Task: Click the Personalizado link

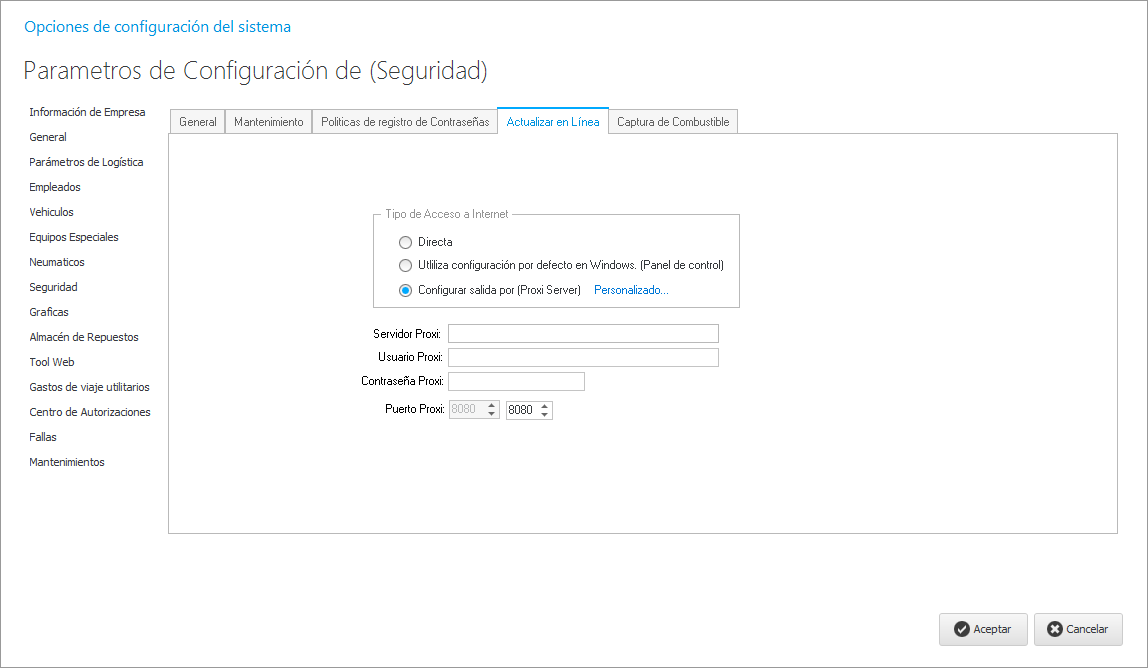Action: [631, 291]
